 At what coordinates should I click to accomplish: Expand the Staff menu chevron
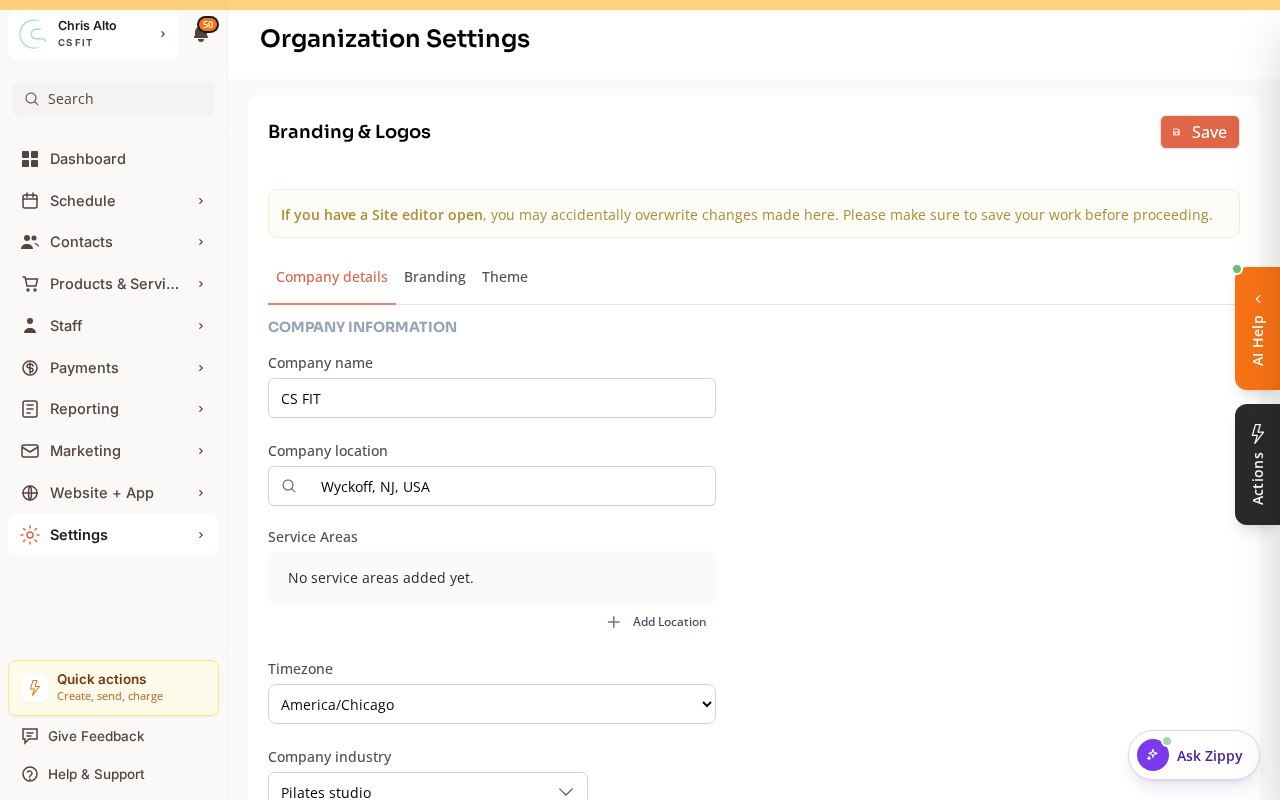201,326
